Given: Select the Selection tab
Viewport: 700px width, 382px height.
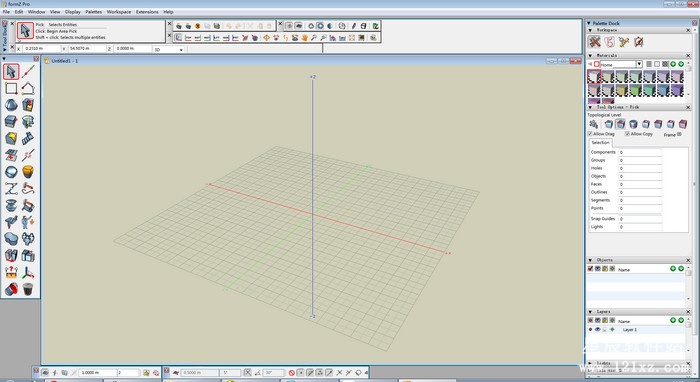Looking at the screenshot, I should click(x=600, y=143).
